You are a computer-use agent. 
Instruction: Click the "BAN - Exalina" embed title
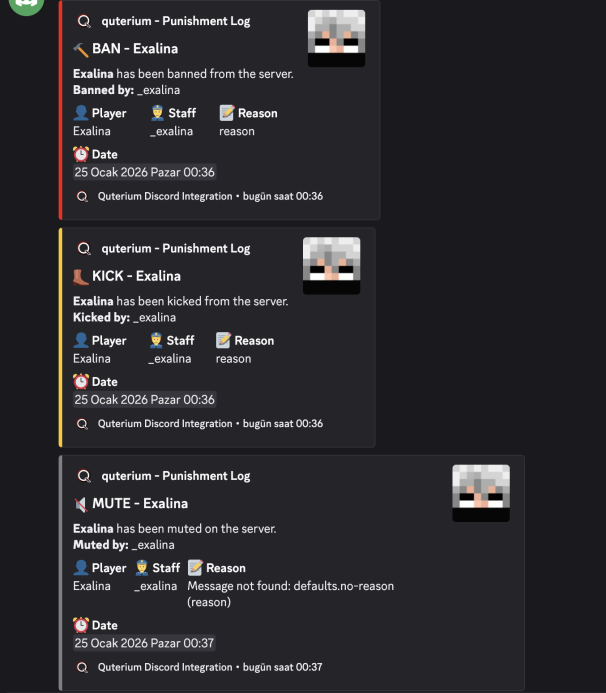click(135, 49)
